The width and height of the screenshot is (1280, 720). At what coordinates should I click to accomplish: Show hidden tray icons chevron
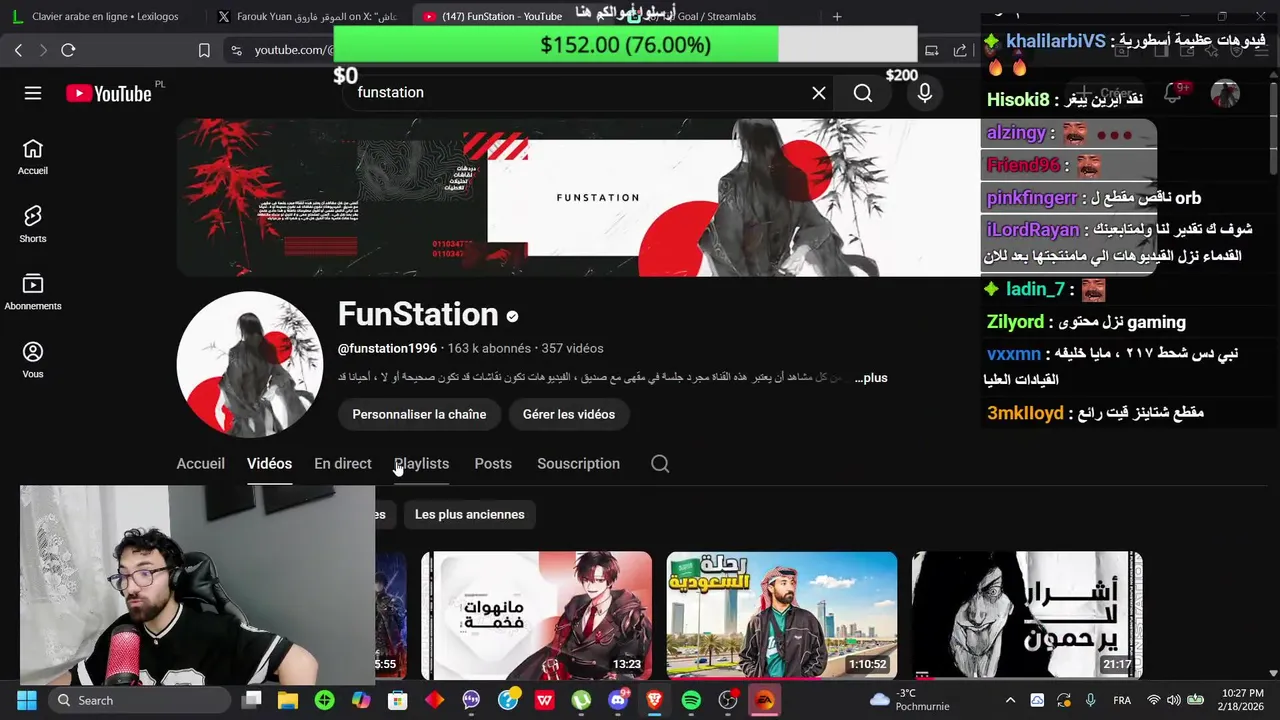coord(1010,700)
